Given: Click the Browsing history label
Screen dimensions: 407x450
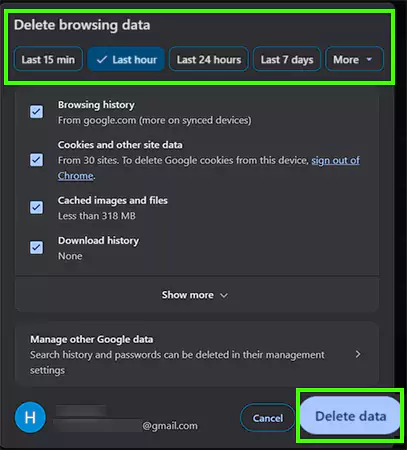Looking at the screenshot, I should coord(96,105).
